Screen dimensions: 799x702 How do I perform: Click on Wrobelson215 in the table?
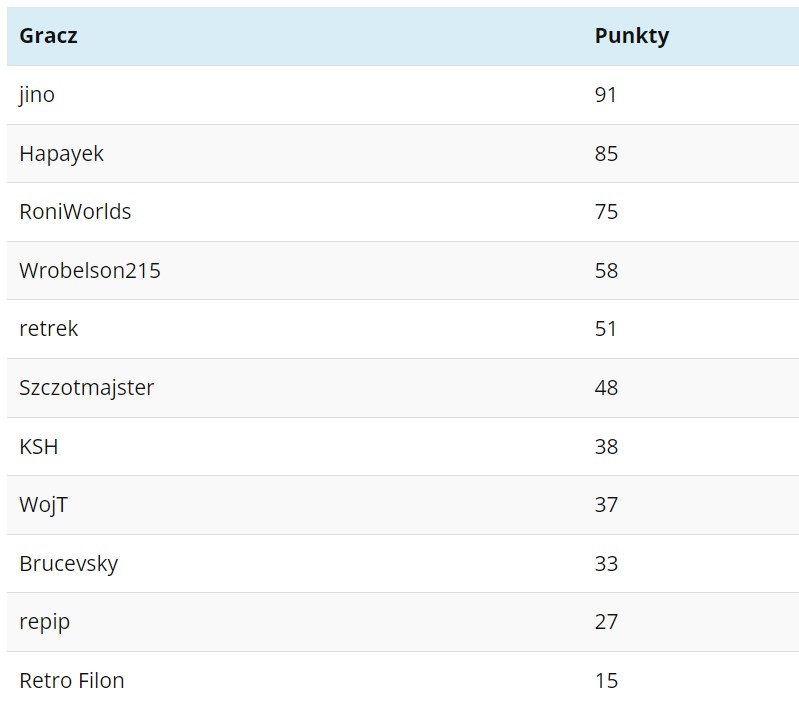coord(89,271)
